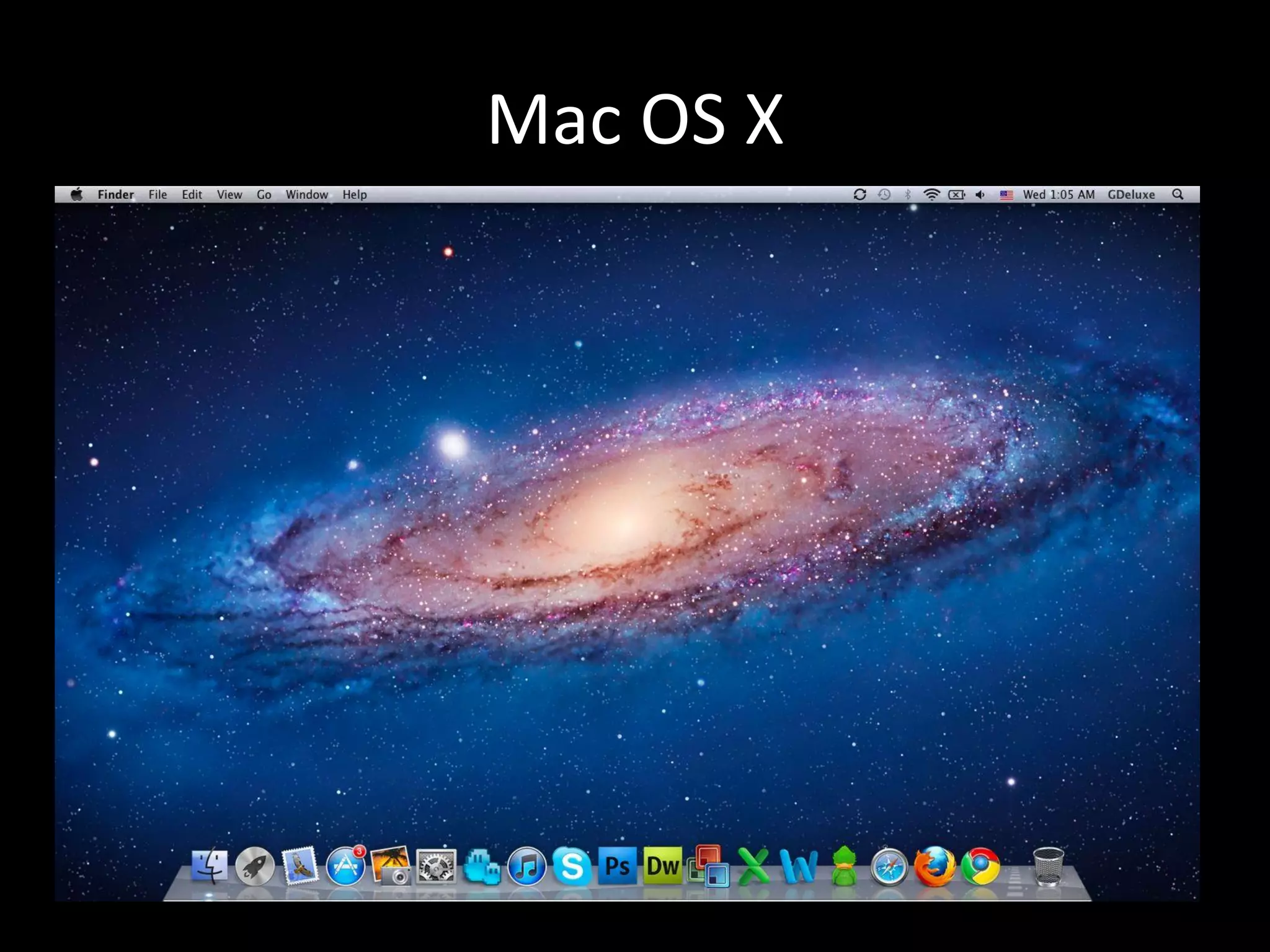
Task: Open Spotlight search magnifier
Action: [x=1178, y=195]
